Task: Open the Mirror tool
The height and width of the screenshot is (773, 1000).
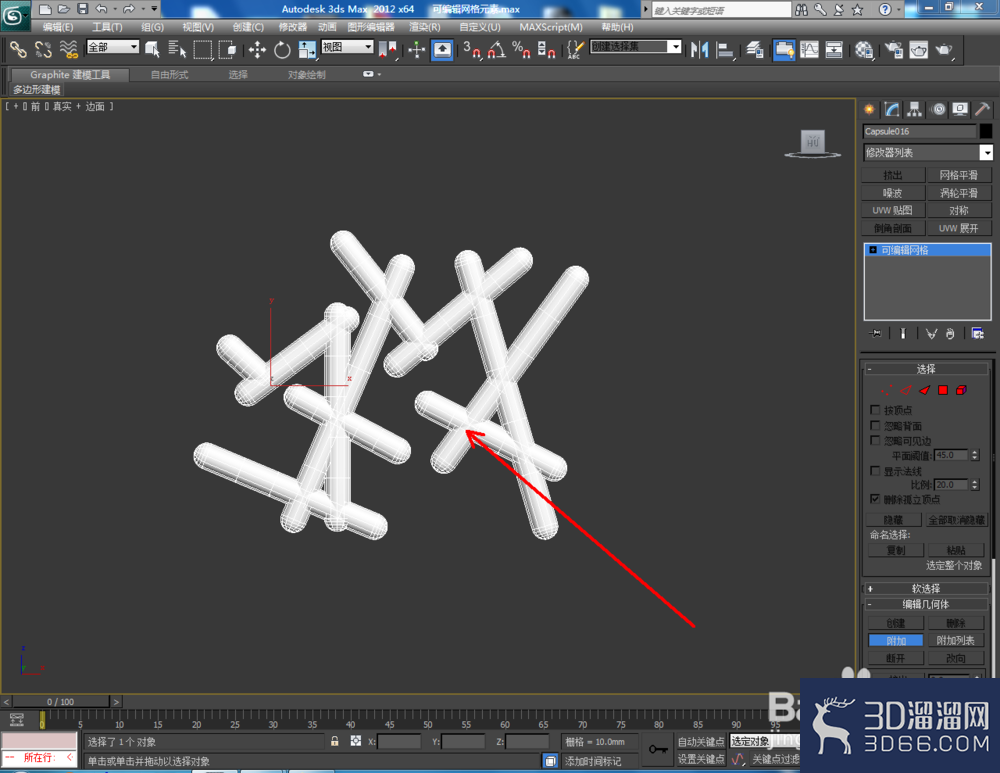Action: 700,50
